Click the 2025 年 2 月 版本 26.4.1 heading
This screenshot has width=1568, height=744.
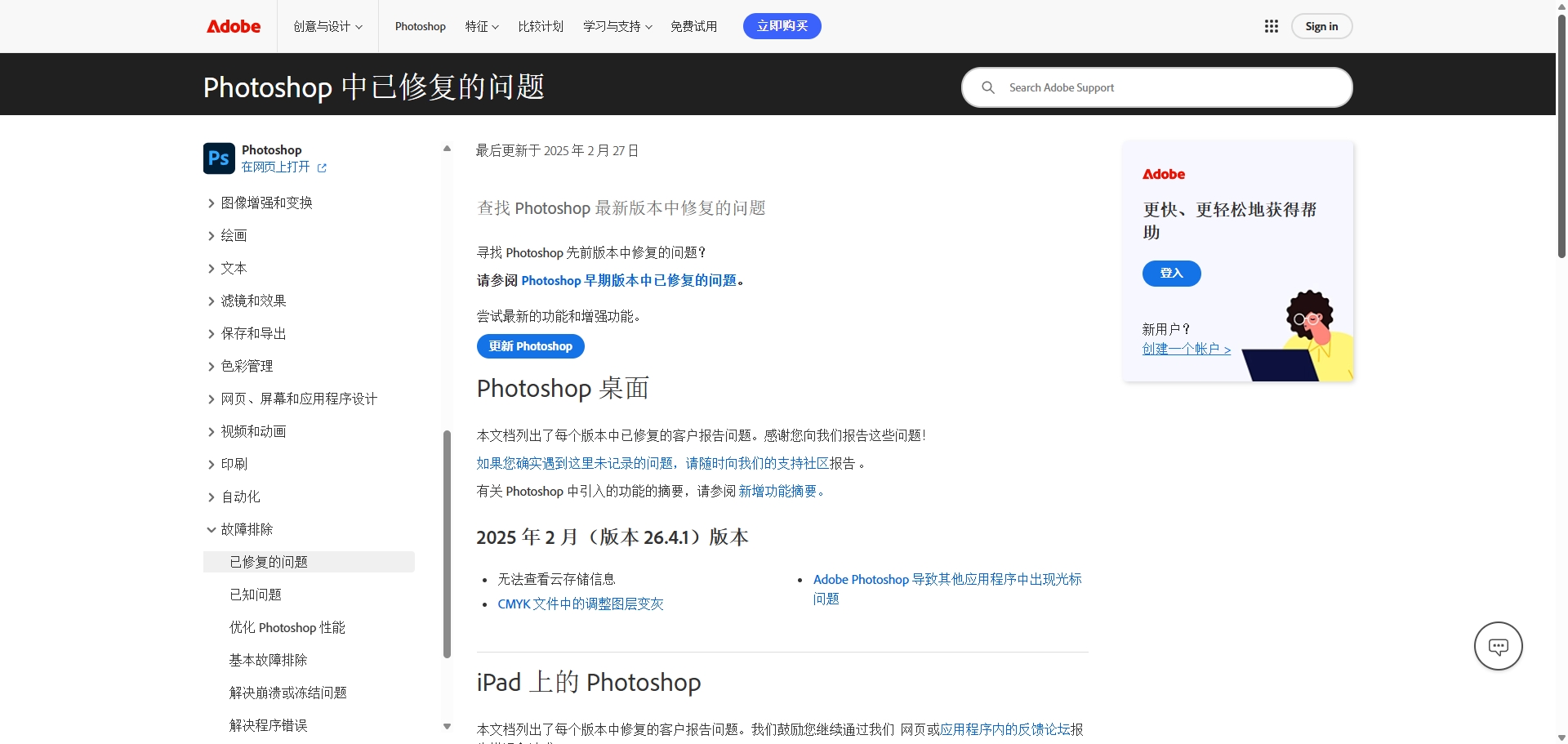(x=612, y=537)
